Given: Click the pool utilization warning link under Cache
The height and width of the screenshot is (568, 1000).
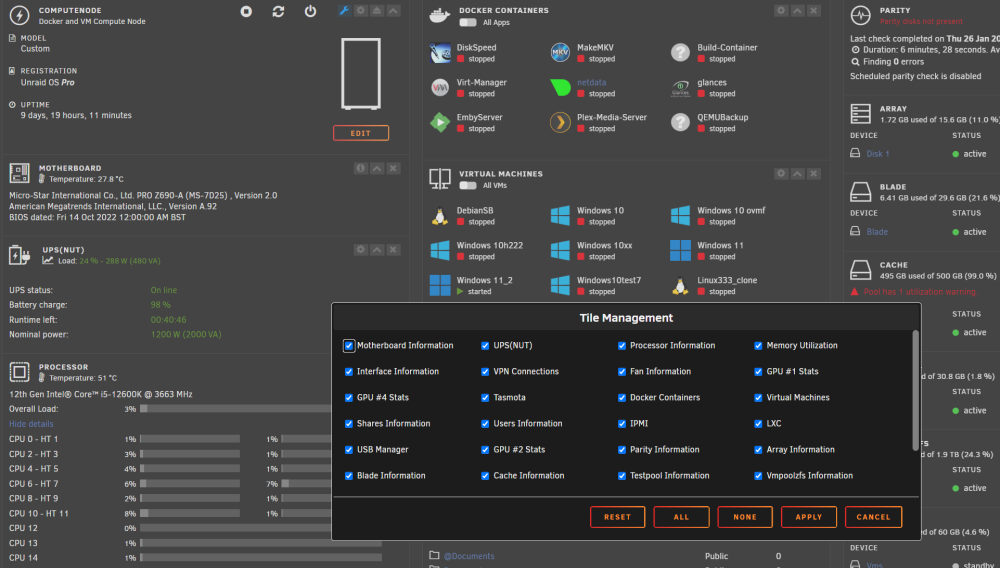Looking at the screenshot, I should [920, 292].
